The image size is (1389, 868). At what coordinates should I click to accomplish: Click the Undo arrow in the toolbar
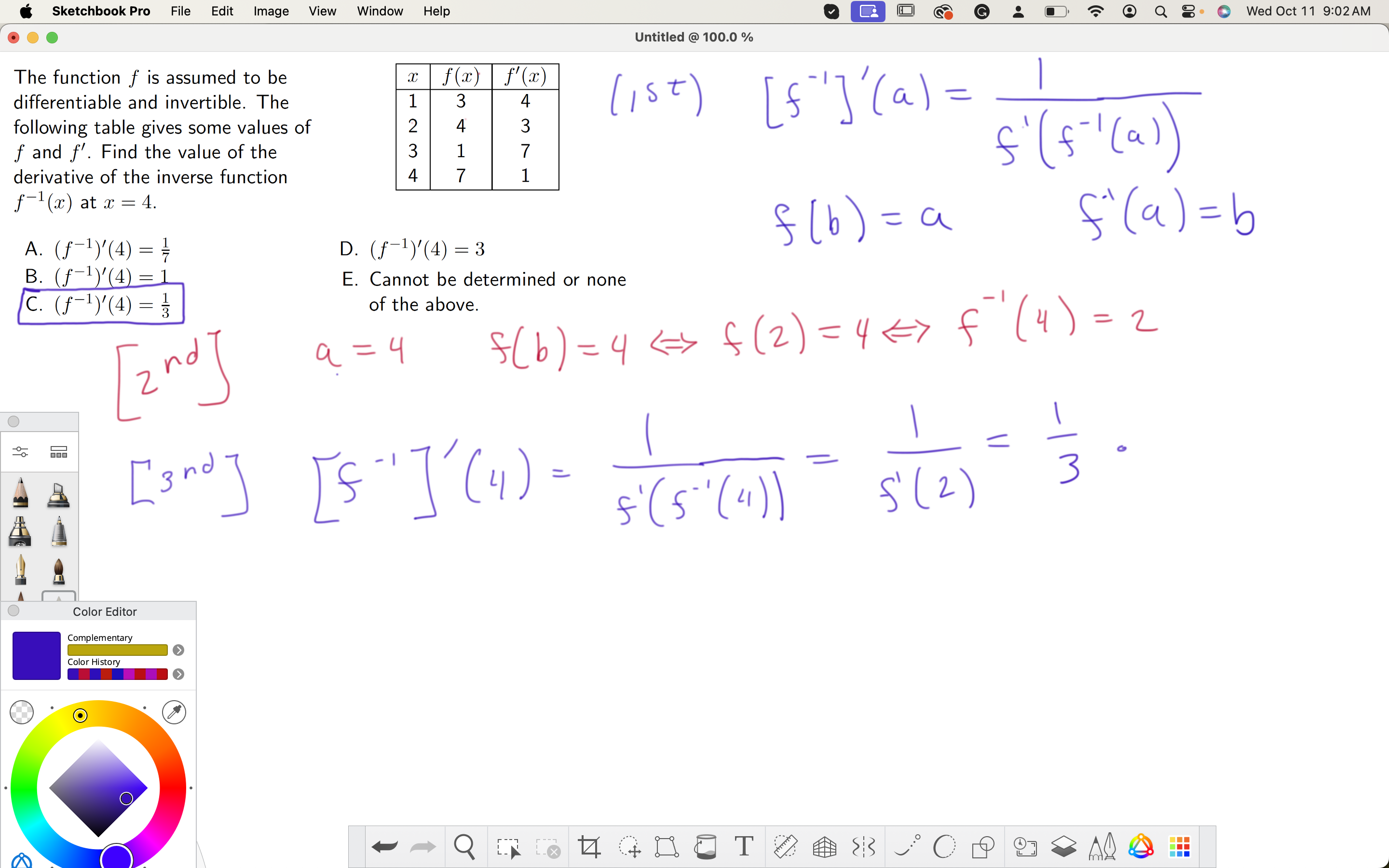pyautogui.click(x=384, y=846)
